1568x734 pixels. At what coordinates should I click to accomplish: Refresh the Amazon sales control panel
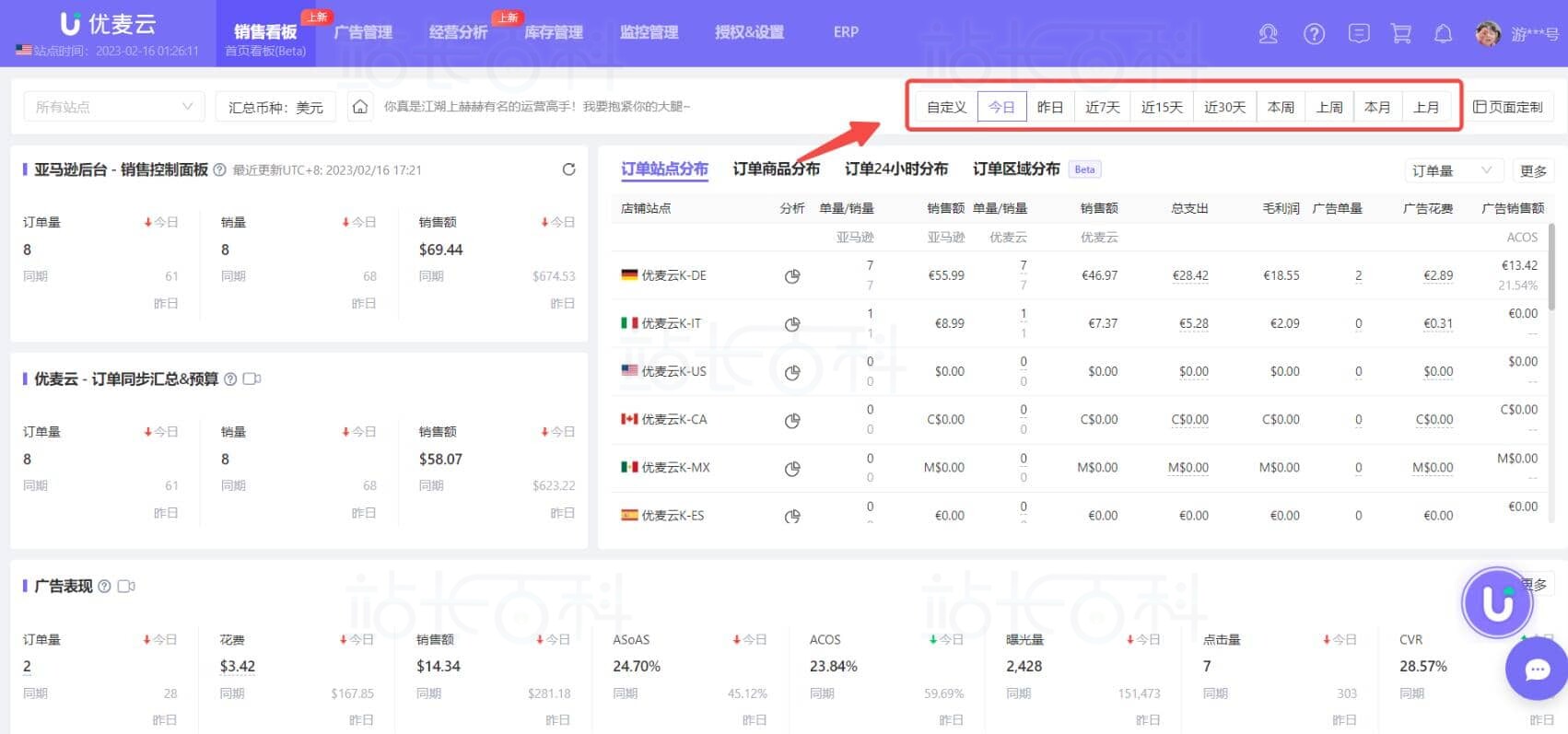click(568, 169)
